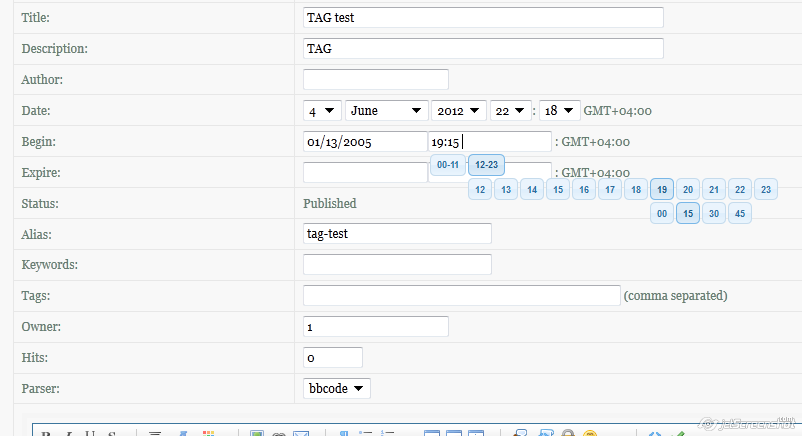
Task: Pick minute 00 in time picker
Action: (662, 213)
